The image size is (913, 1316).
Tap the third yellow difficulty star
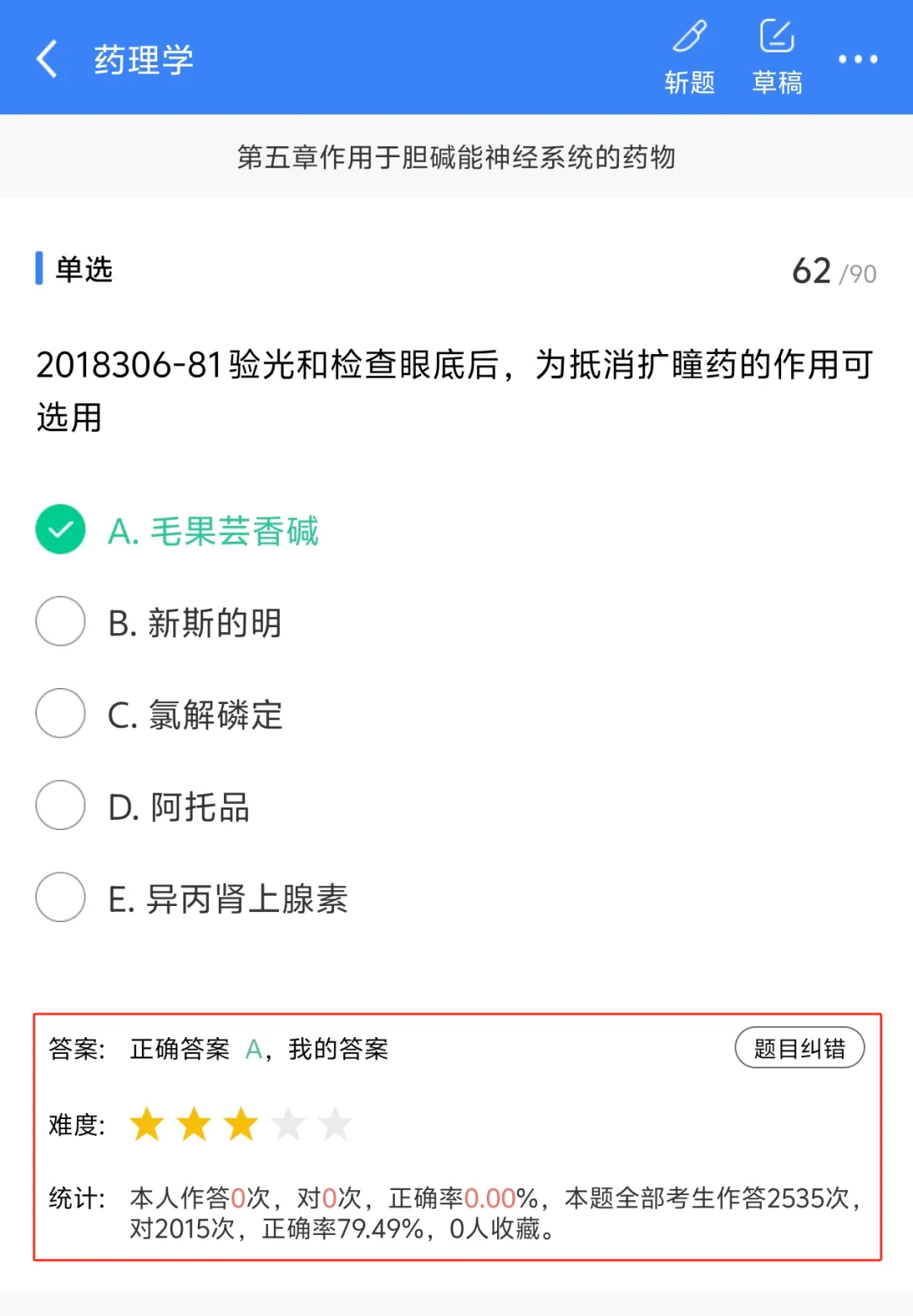[241, 1124]
